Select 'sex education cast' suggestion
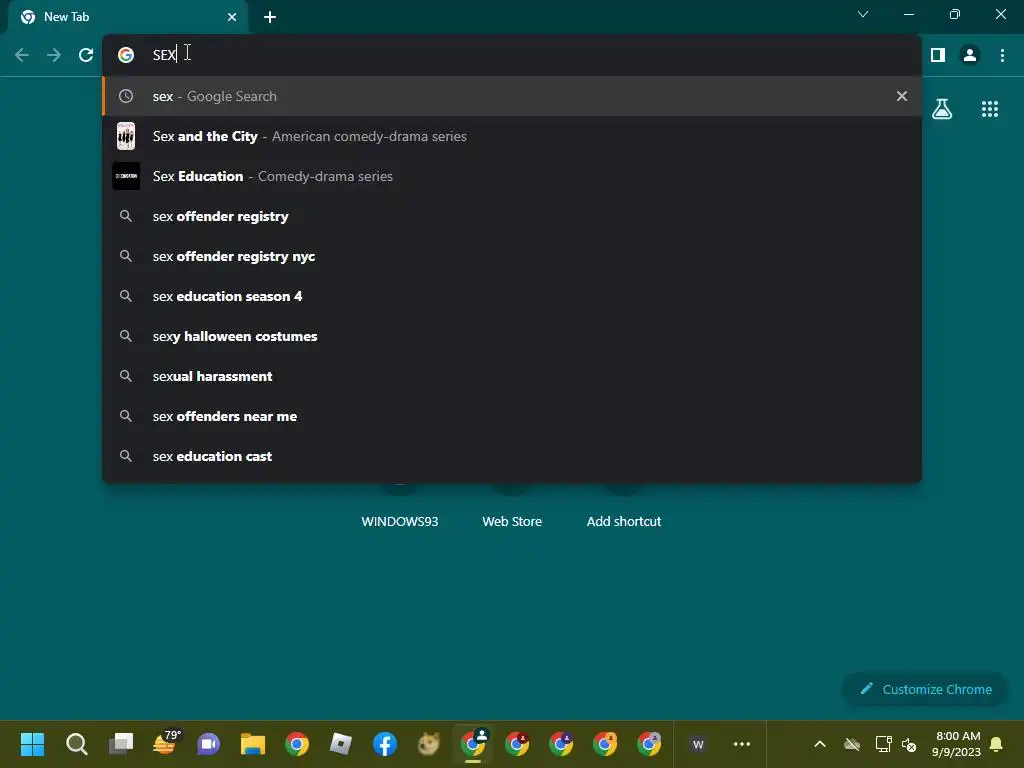1024x768 pixels. 512,456
